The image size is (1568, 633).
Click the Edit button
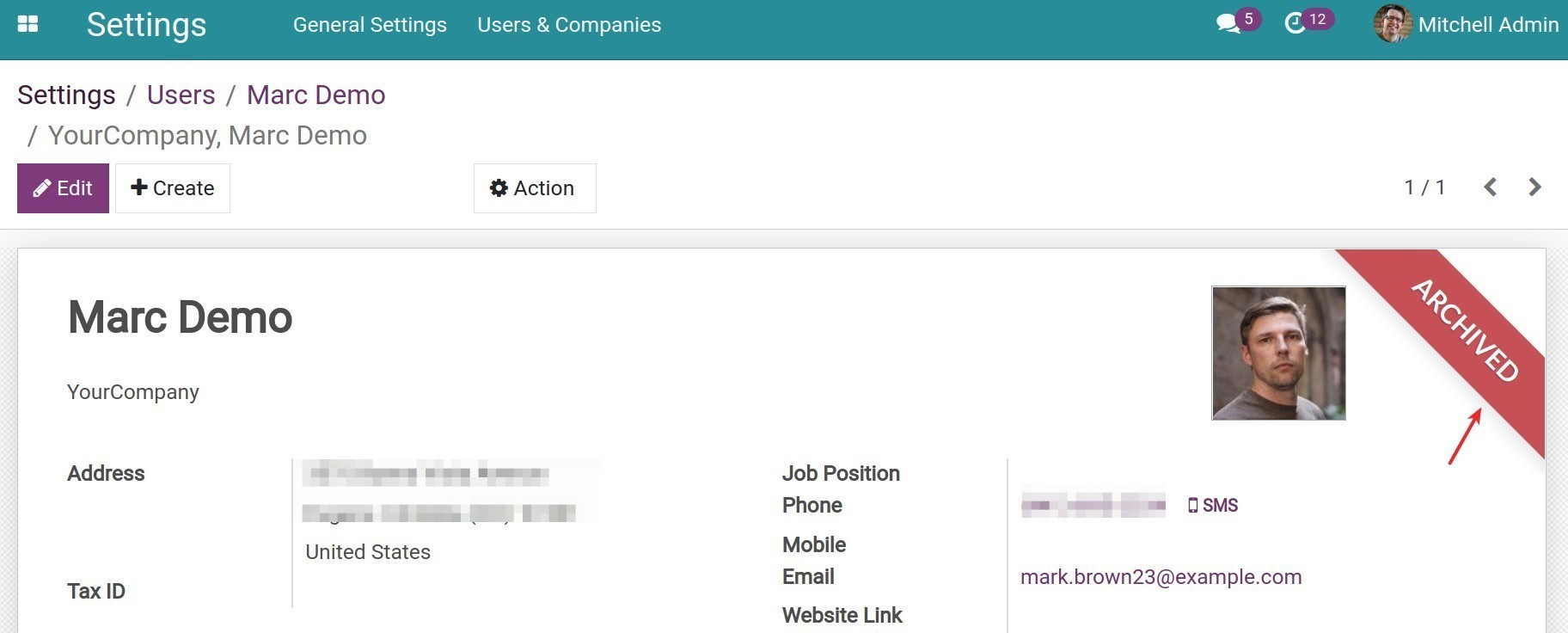(x=63, y=188)
